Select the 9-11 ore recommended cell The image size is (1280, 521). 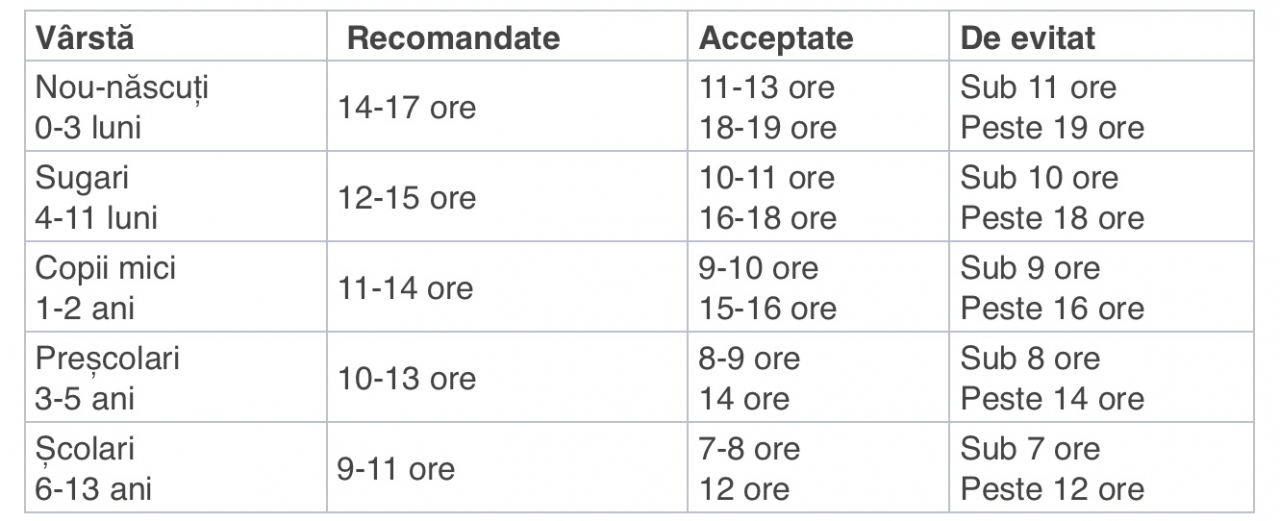pyautogui.click(x=396, y=469)
